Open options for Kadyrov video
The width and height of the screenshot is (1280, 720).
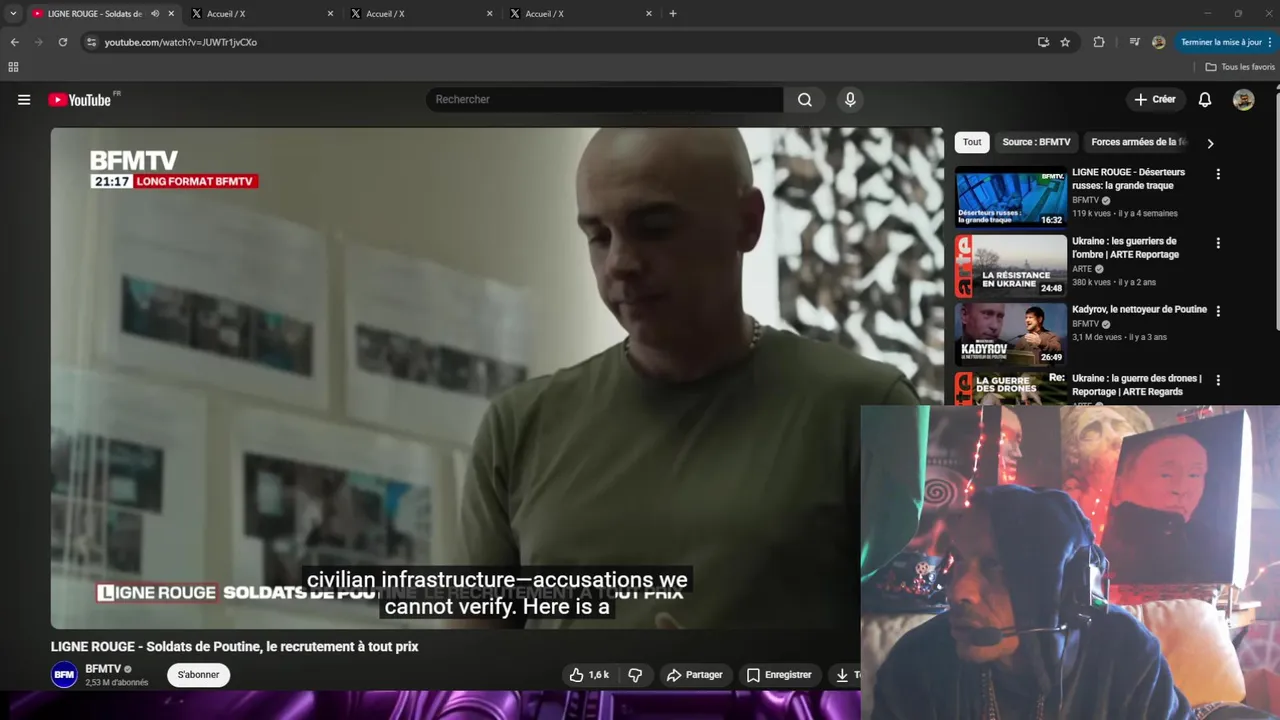(1218, 311)
